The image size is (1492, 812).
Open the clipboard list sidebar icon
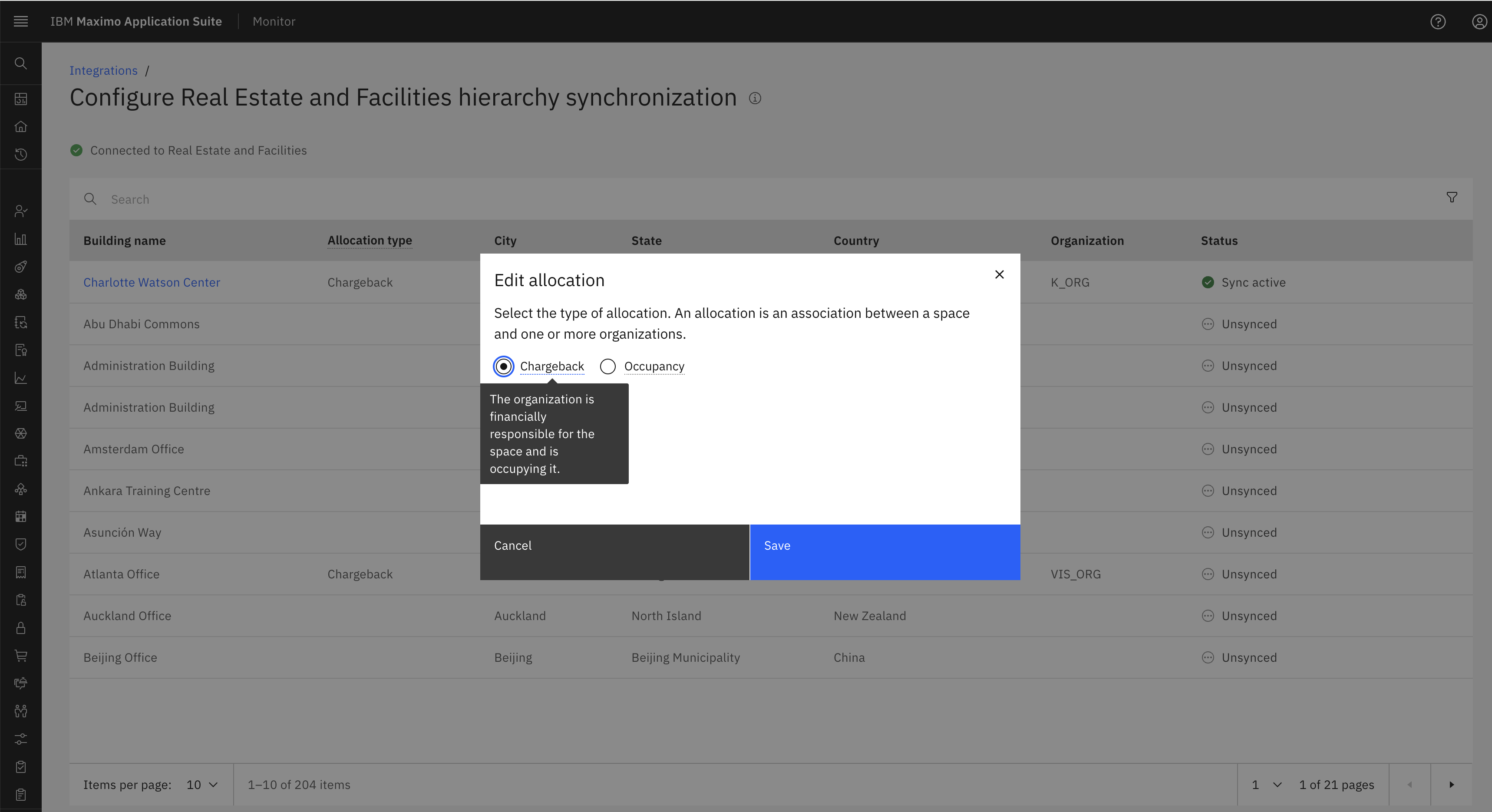click(21, 795)
